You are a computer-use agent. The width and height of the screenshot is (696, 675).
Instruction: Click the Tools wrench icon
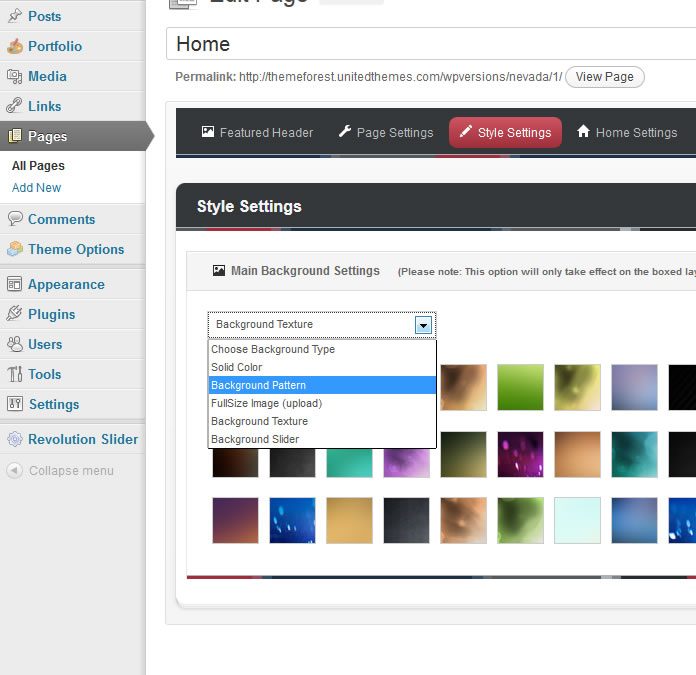tap(15, 374)
